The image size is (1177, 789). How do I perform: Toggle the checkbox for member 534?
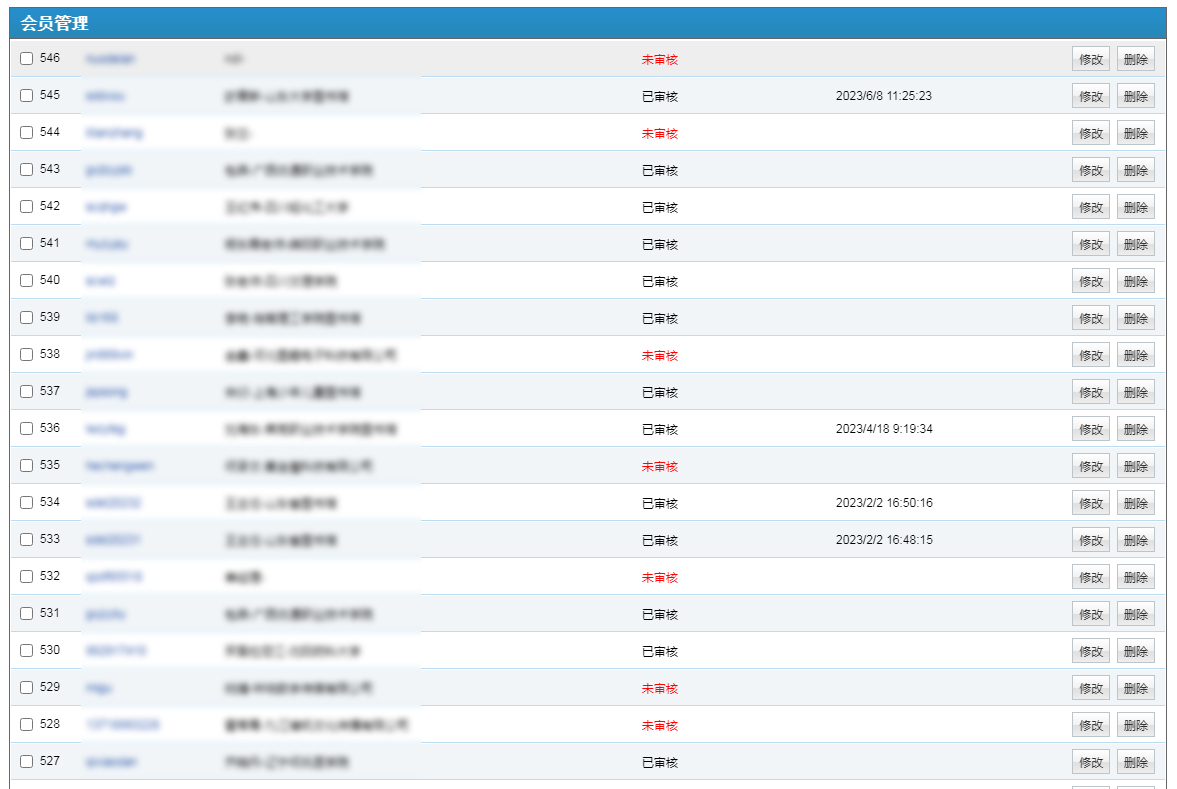(x=26, y=503)
